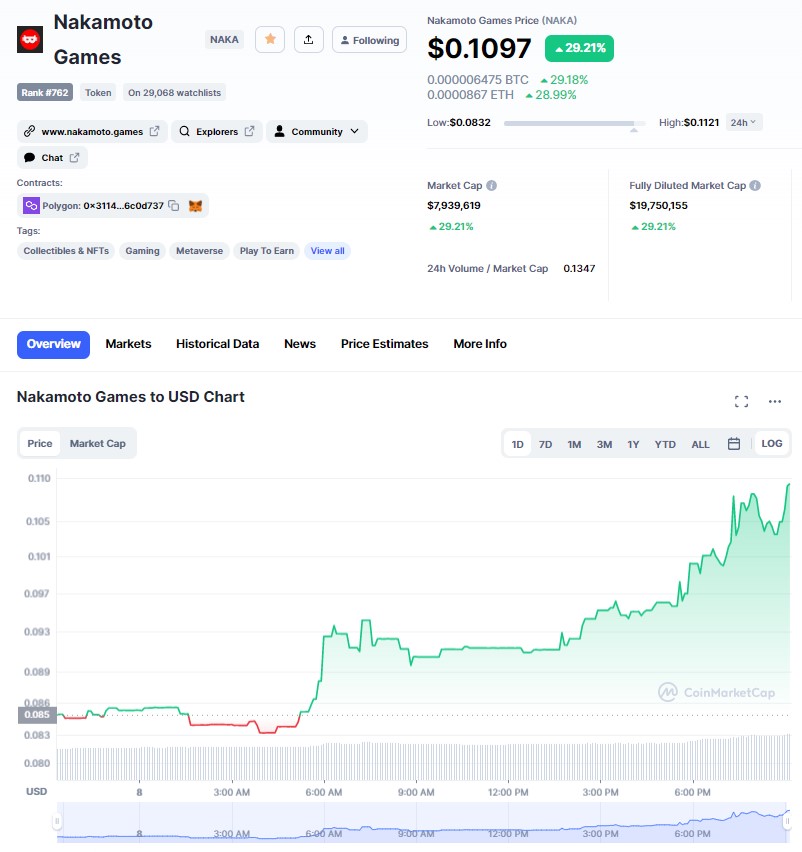
Task: Toggle Following status for Nakamoto Games
Action: point(369,40)
